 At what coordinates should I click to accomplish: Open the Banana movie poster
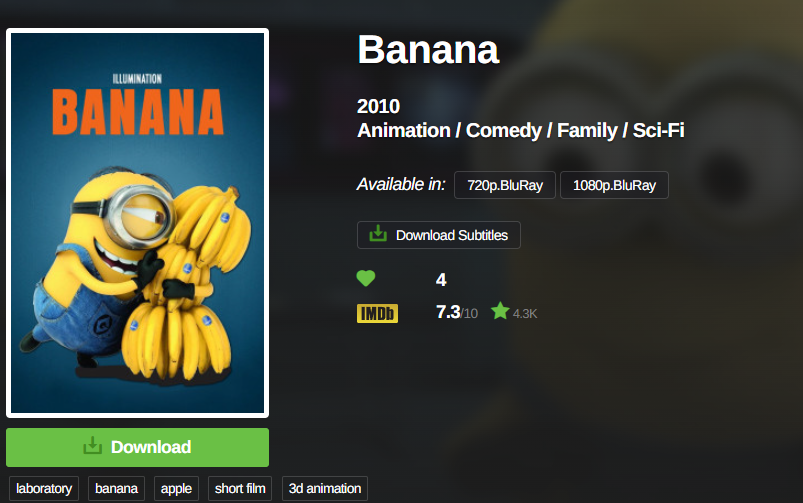[x=137, y=223]
